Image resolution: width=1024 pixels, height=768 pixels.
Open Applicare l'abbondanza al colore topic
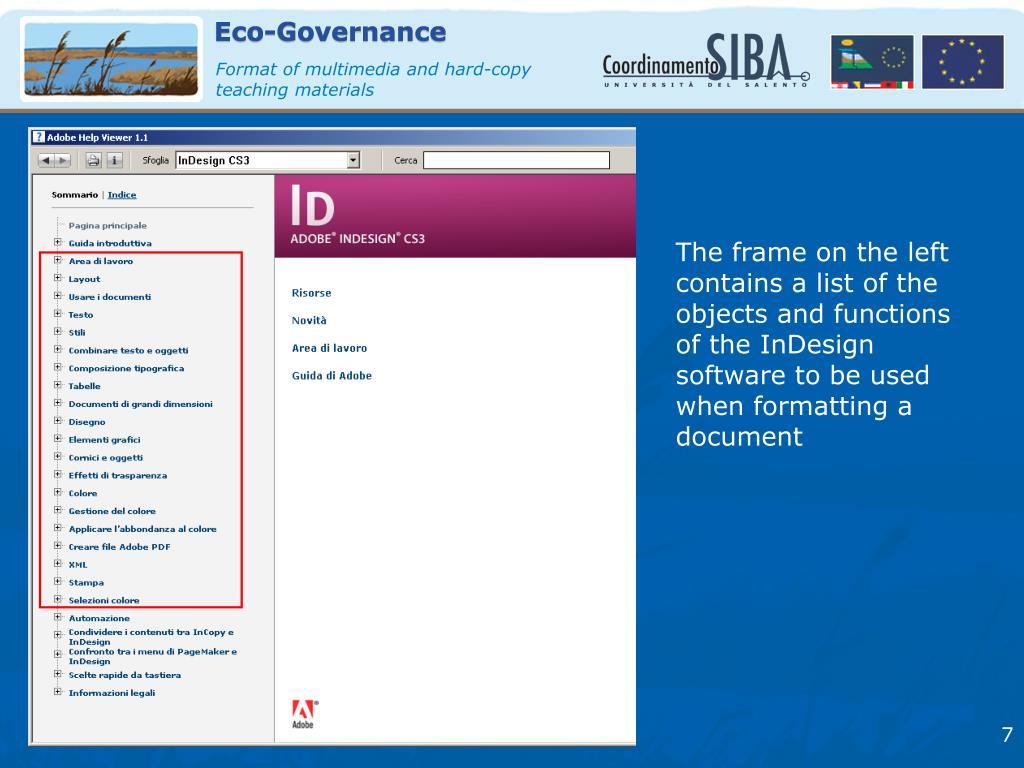click(x=142, y=529)
